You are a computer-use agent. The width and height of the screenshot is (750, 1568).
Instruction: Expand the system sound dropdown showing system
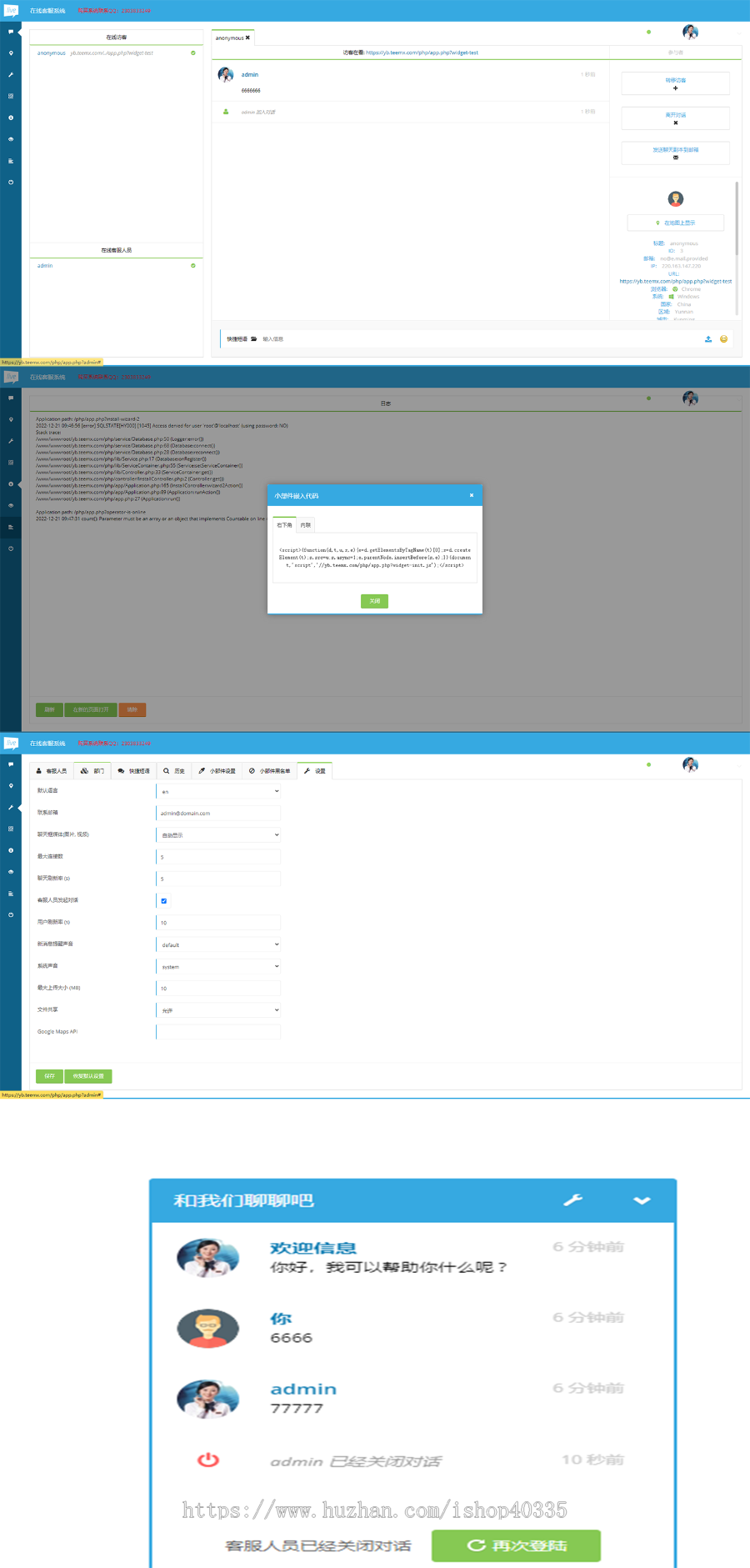pyautogui.click(x=219, y=966)
